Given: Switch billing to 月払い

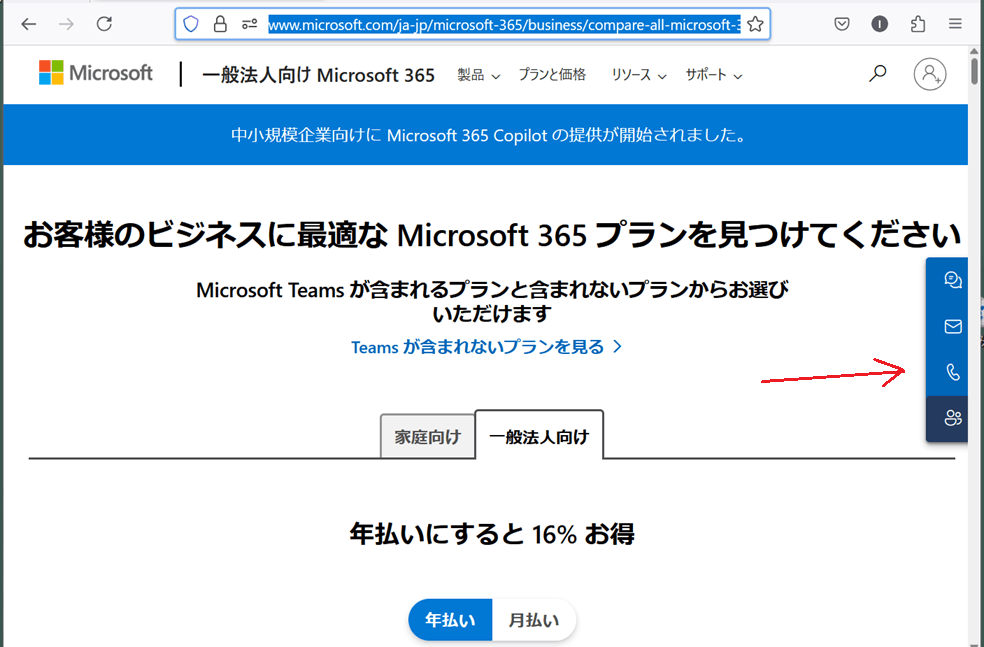Looking at the screenshot, I should pyautogui.click(x=534, y=620).
